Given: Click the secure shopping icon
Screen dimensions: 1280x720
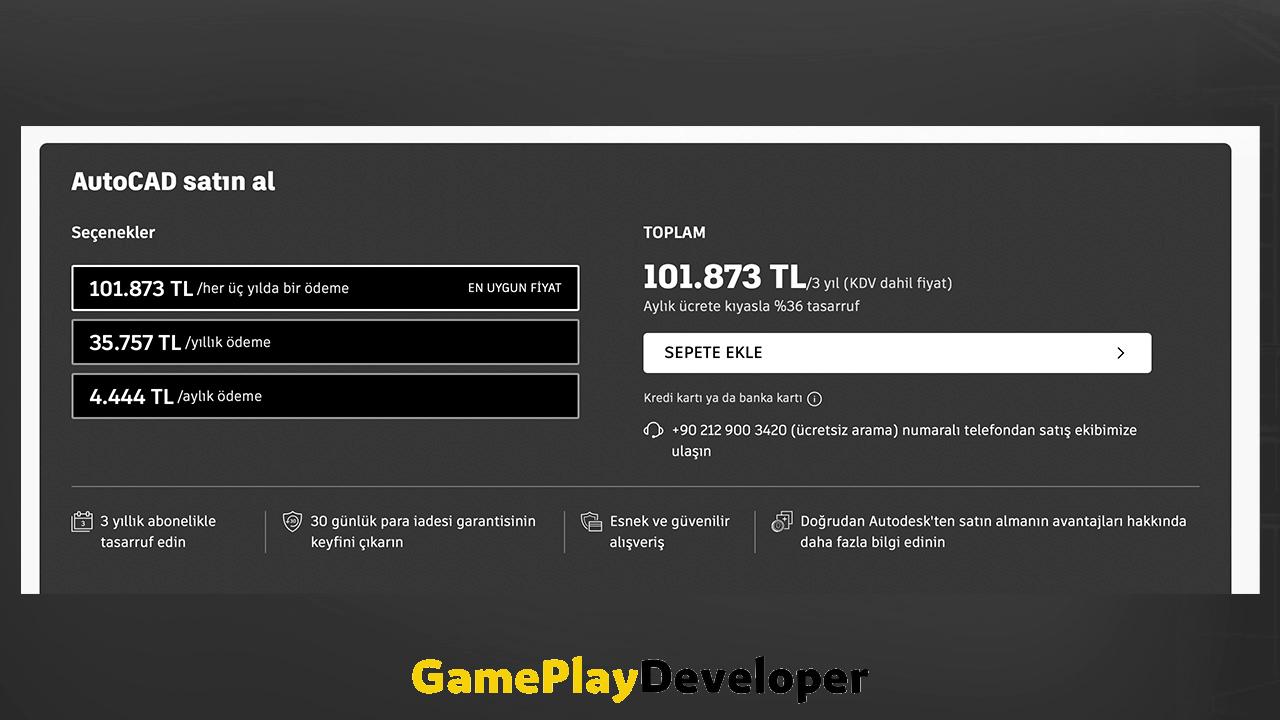Looking at the screenshot, I should tap(591, 521).
